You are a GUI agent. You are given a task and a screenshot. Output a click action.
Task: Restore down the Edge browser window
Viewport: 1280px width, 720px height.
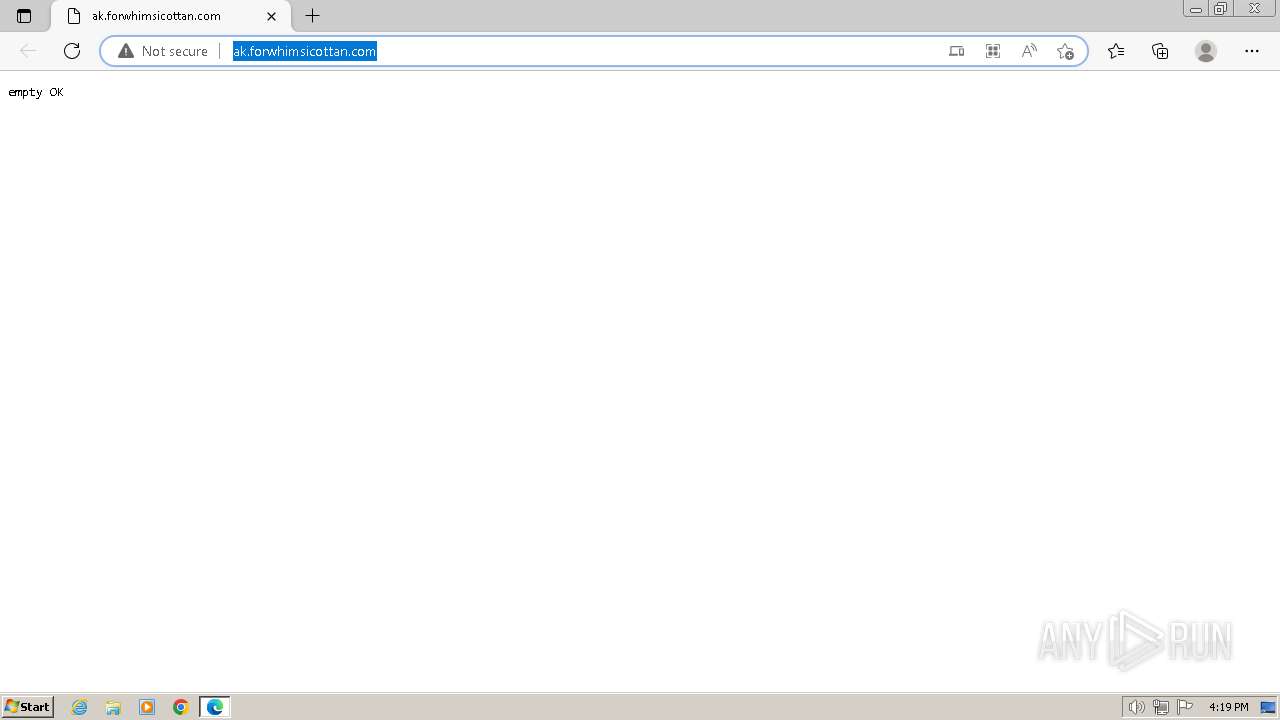(x=1220, y=9)
